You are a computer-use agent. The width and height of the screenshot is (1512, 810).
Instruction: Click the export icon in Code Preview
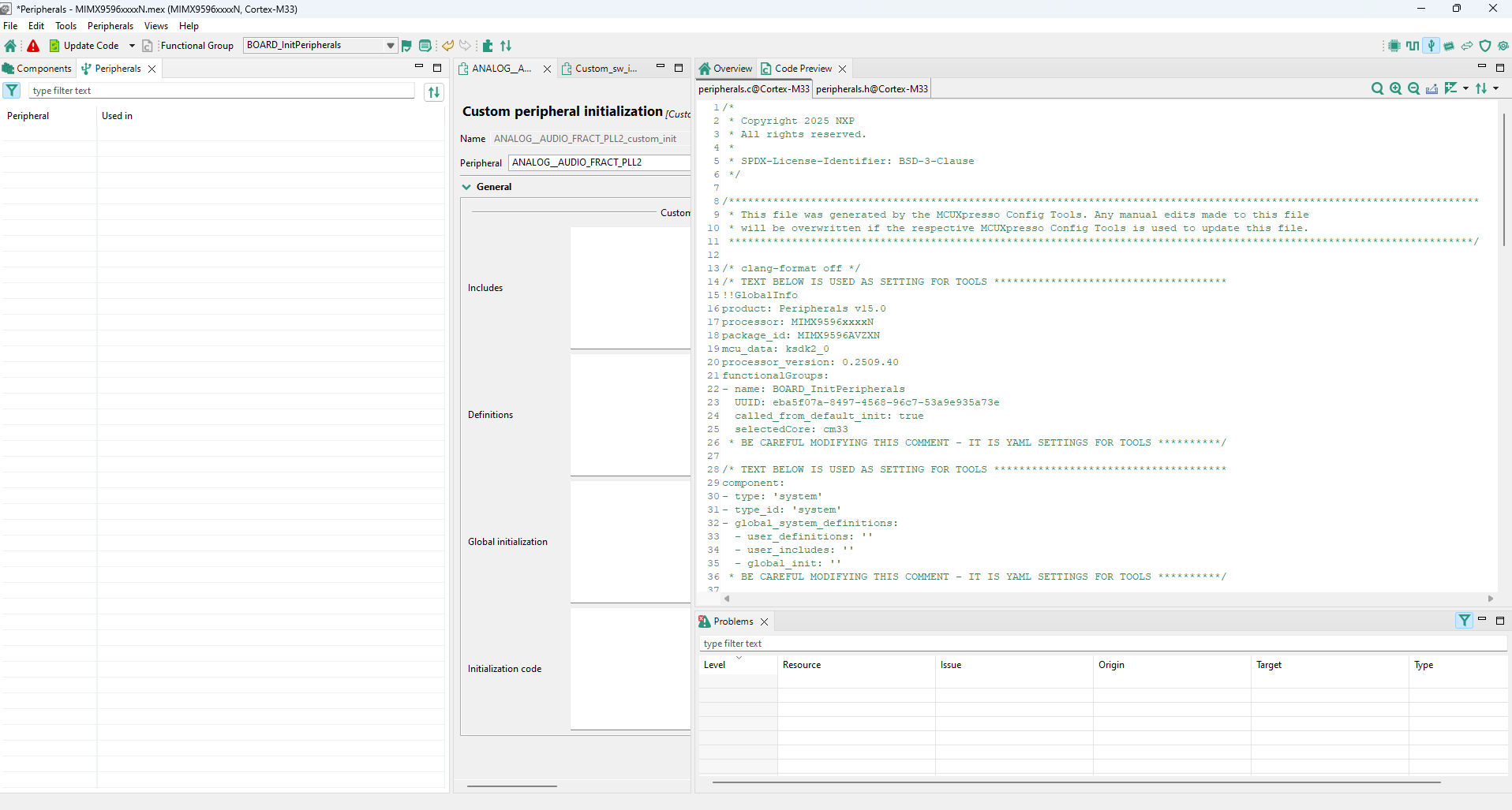point(1432,89)
